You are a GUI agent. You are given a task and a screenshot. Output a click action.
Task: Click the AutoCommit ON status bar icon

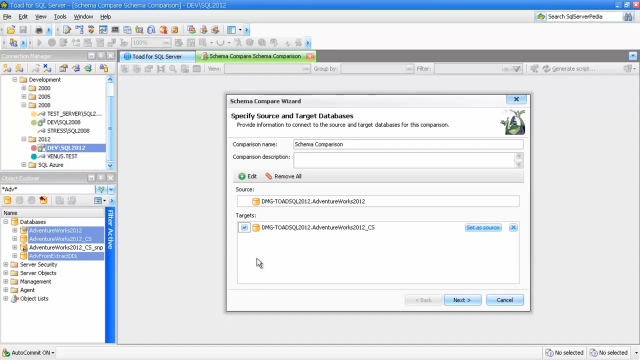click(x=6, y=353)
